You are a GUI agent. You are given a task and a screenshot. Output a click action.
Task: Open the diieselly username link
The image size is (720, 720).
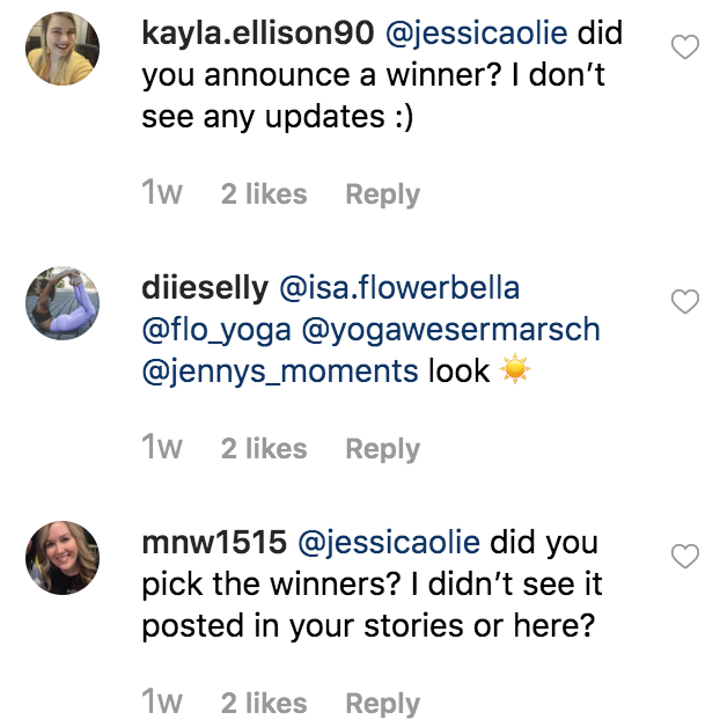(204, 289)
